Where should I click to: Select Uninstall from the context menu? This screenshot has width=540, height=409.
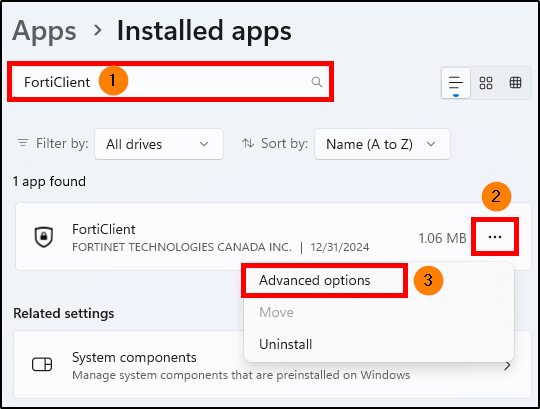(x=285, y=344)
